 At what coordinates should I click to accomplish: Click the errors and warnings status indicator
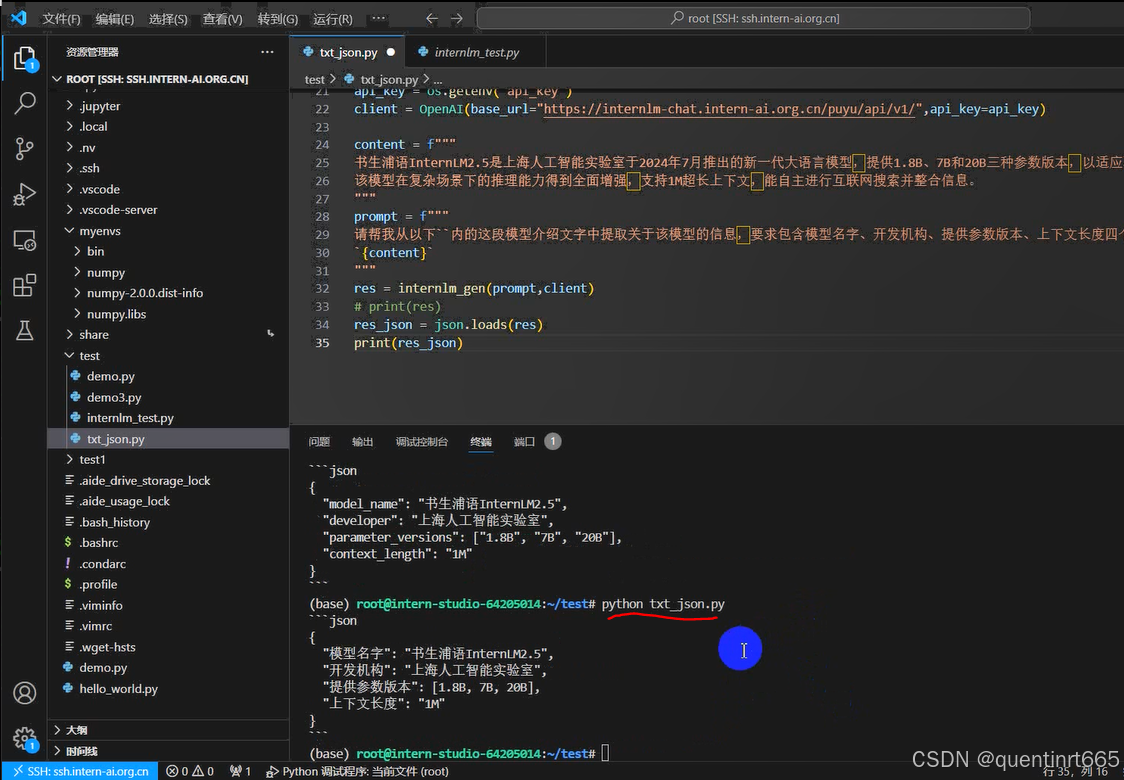[x=190, y=771]
